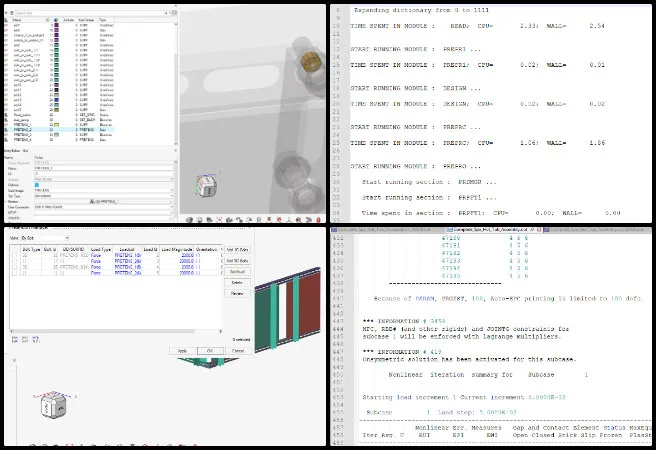
Task: Check the third row checkbox in pretension table
Action: (x=13, y=266)
